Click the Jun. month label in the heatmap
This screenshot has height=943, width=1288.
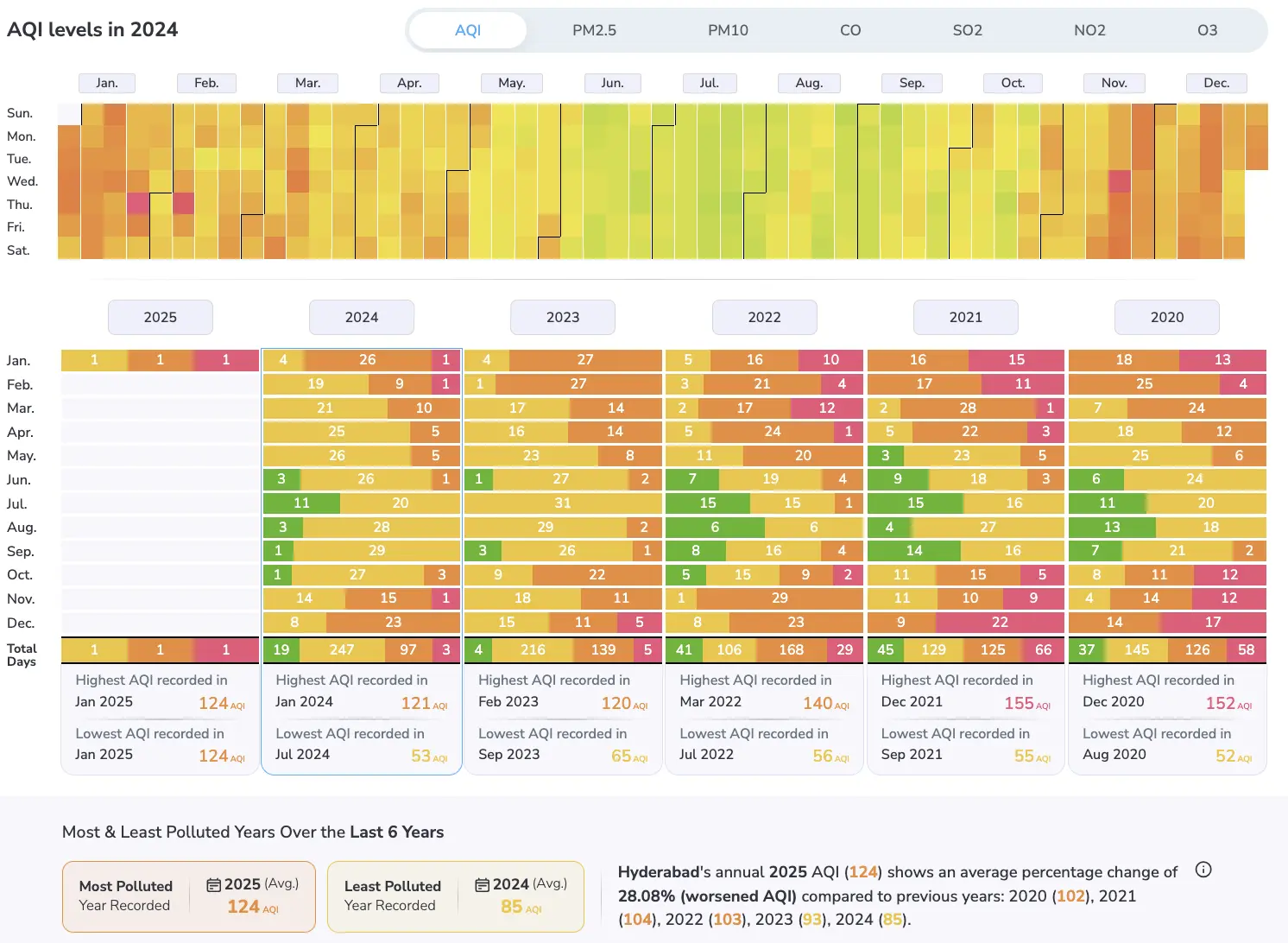tap(612, 83)
